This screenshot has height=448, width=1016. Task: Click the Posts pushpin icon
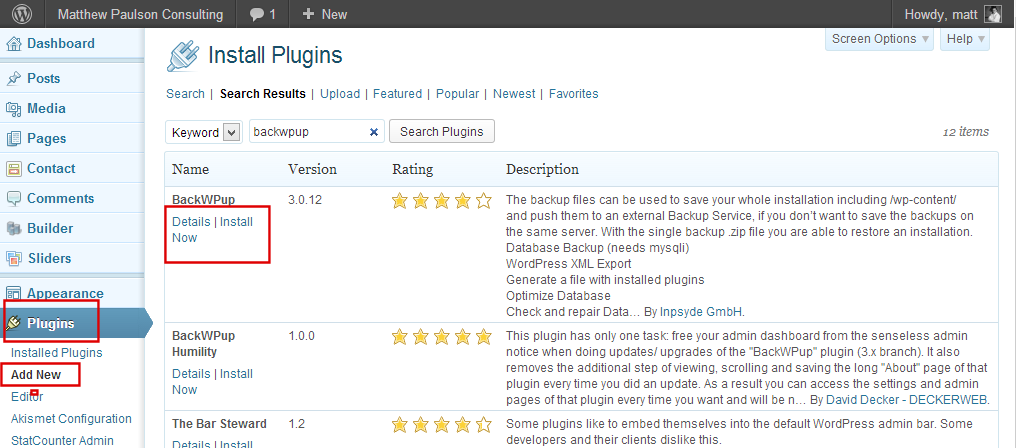(14, 78)
